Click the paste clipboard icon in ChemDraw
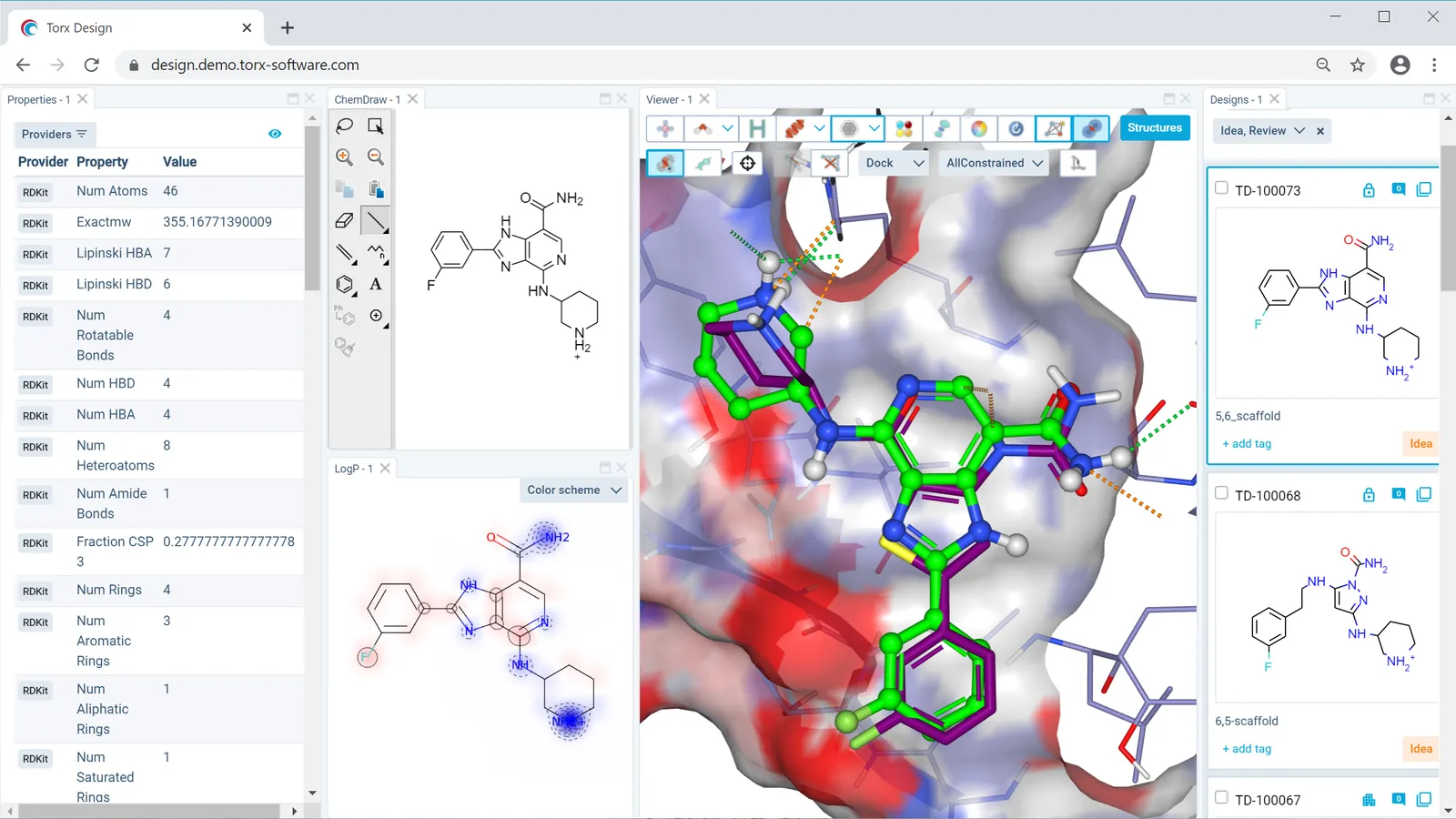 (376, 188)
